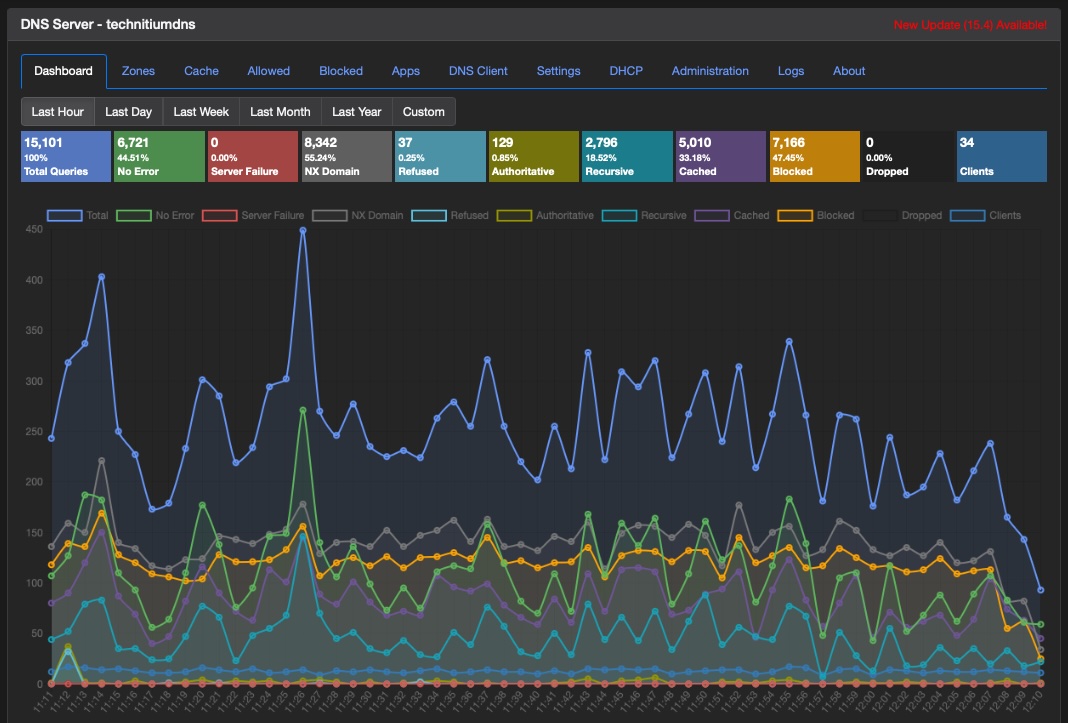1068x723 pixels.
Task: Click the Total Queries stat tile
Action: (x=66, y=157)
